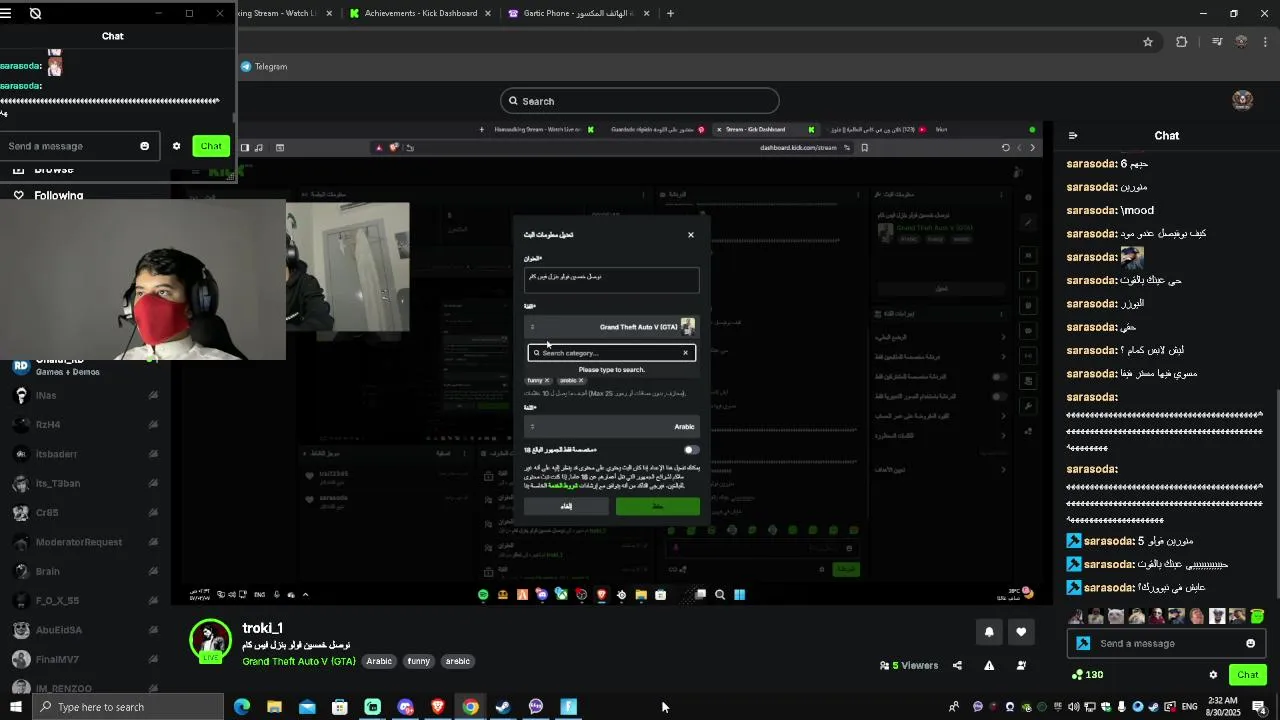Open the Telegram bookmark

coord(264,67)
